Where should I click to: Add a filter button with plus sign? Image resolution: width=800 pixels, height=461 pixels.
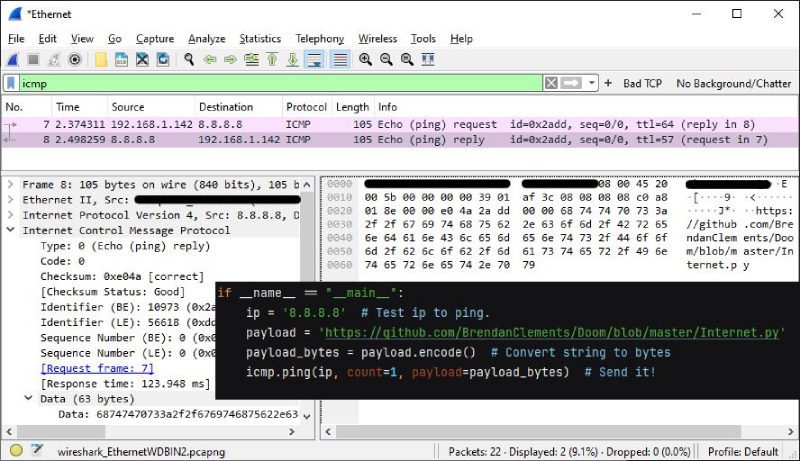[x=608, y=83]
